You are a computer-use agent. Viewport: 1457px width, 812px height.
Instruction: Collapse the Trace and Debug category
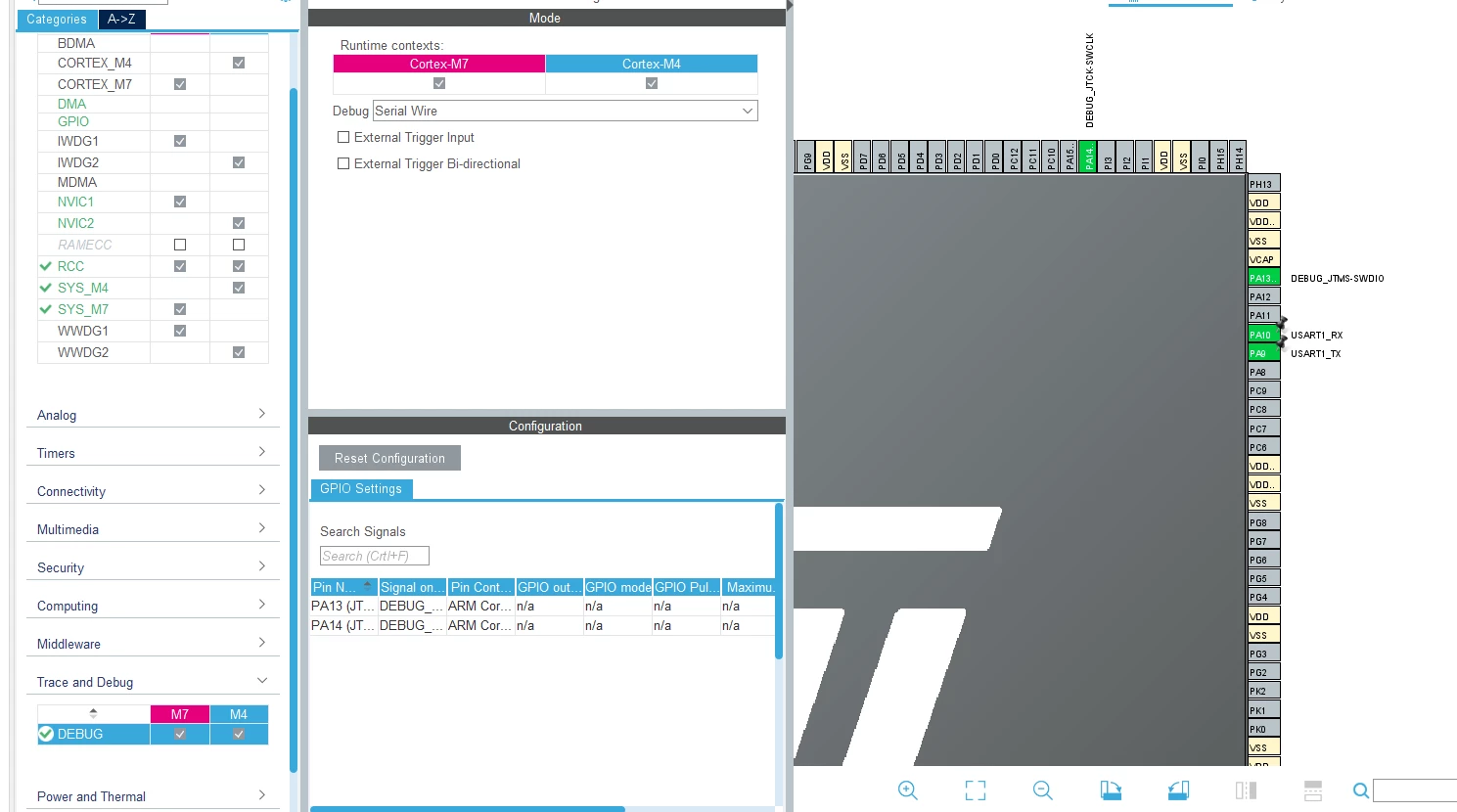pos(153,682)
